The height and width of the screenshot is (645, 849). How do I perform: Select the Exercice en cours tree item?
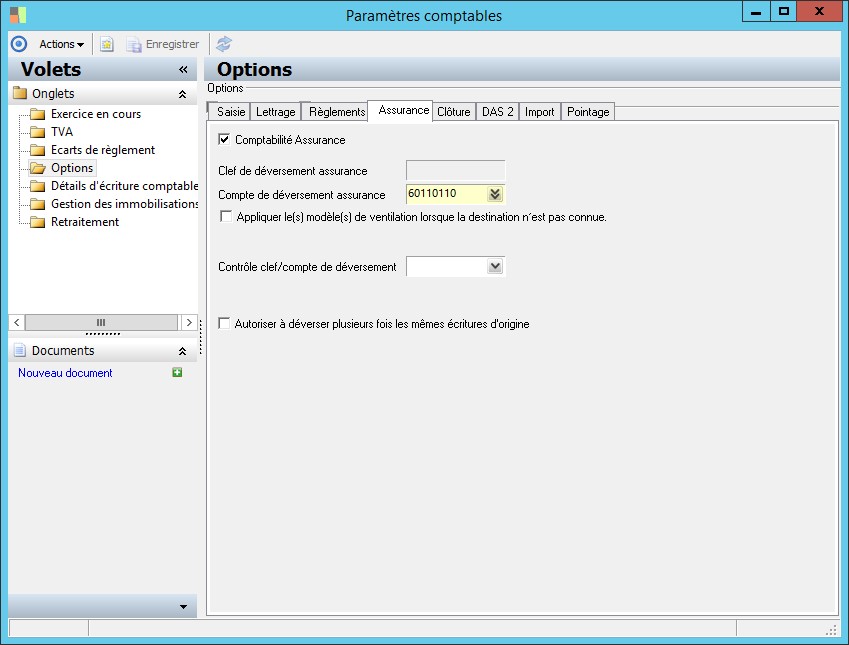tap(96, 114)
